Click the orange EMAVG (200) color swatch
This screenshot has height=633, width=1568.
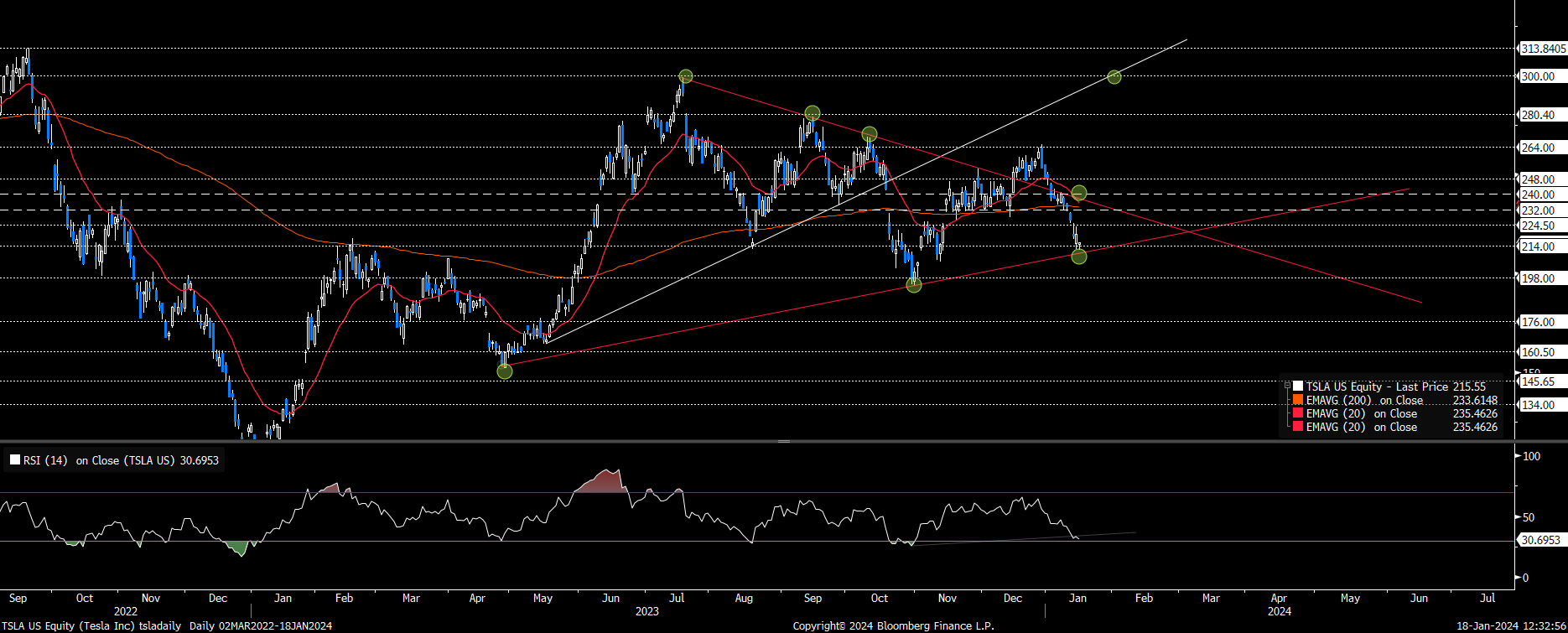pos(1298,400)
